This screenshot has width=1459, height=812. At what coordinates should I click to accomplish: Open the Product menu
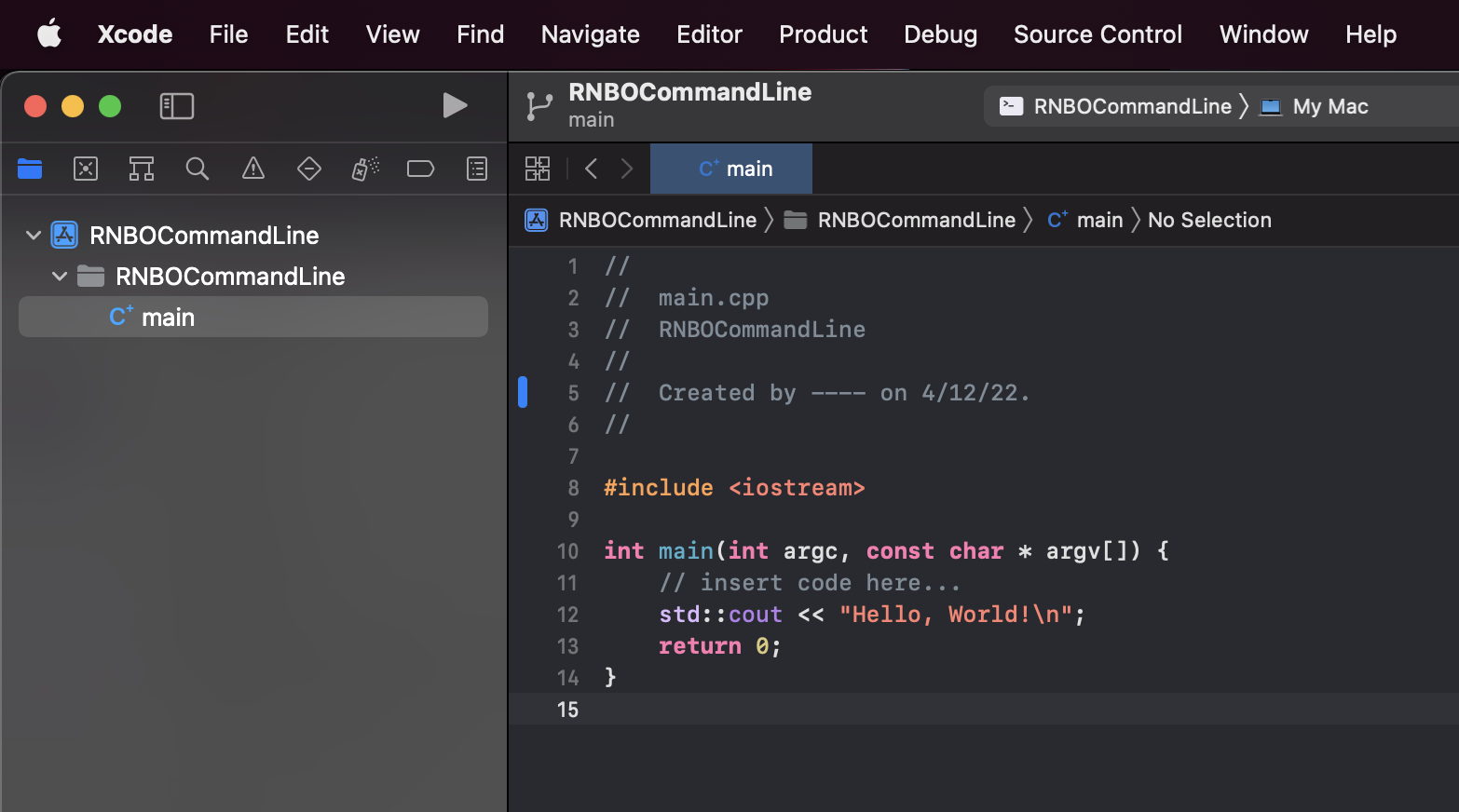(823, 34)
